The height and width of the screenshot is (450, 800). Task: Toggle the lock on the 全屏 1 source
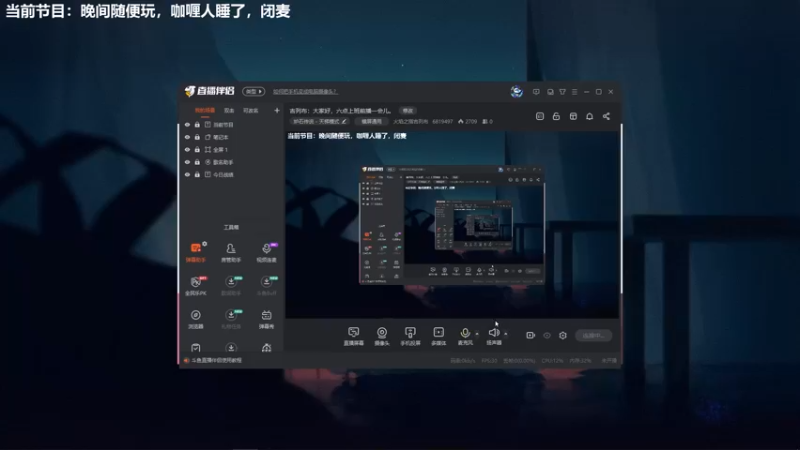[x=197, y=149]
